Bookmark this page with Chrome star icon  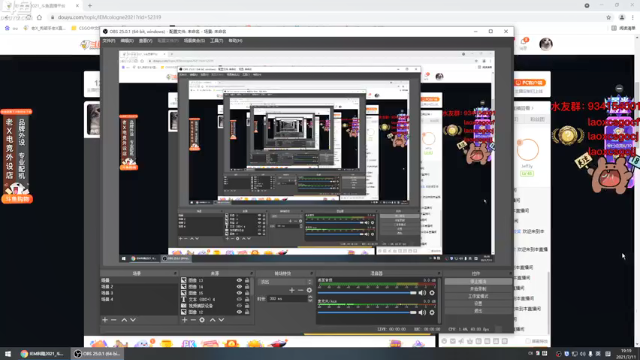tap(609, 17)
